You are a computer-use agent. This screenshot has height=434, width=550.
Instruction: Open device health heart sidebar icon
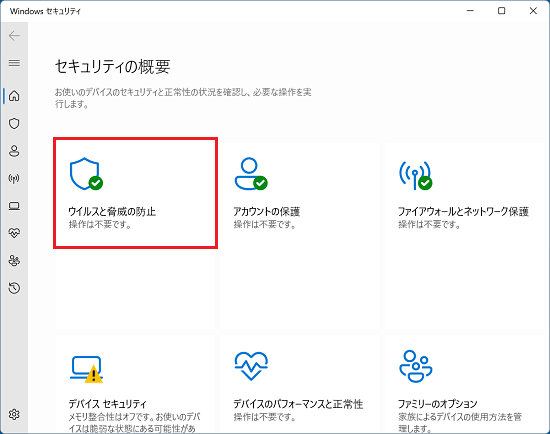[14, 233]
